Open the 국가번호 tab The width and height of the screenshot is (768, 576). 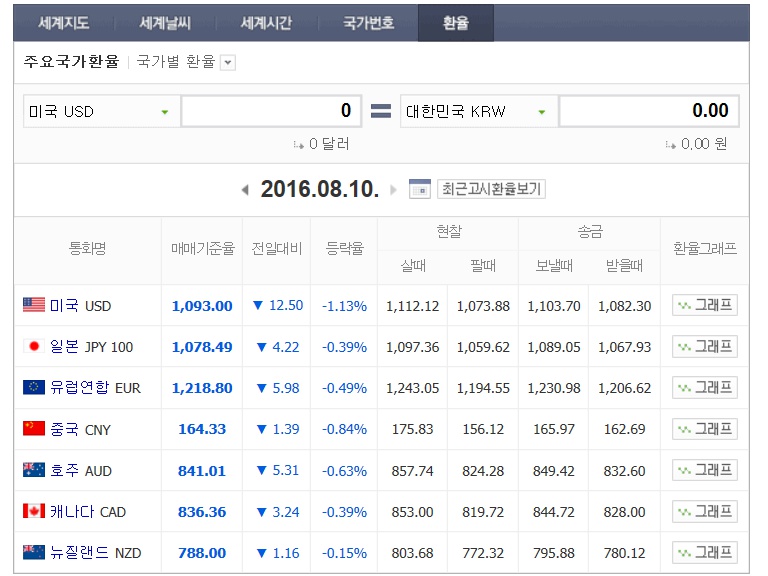368,23
